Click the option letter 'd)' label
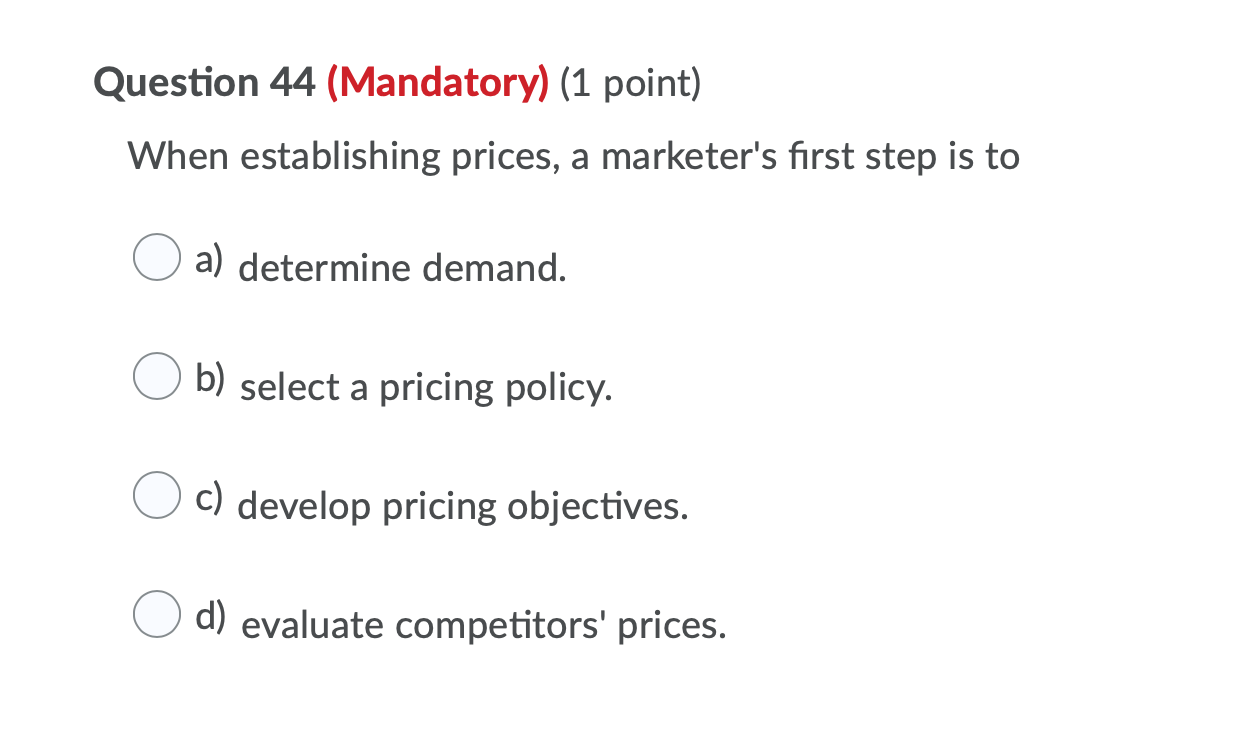 210,616
